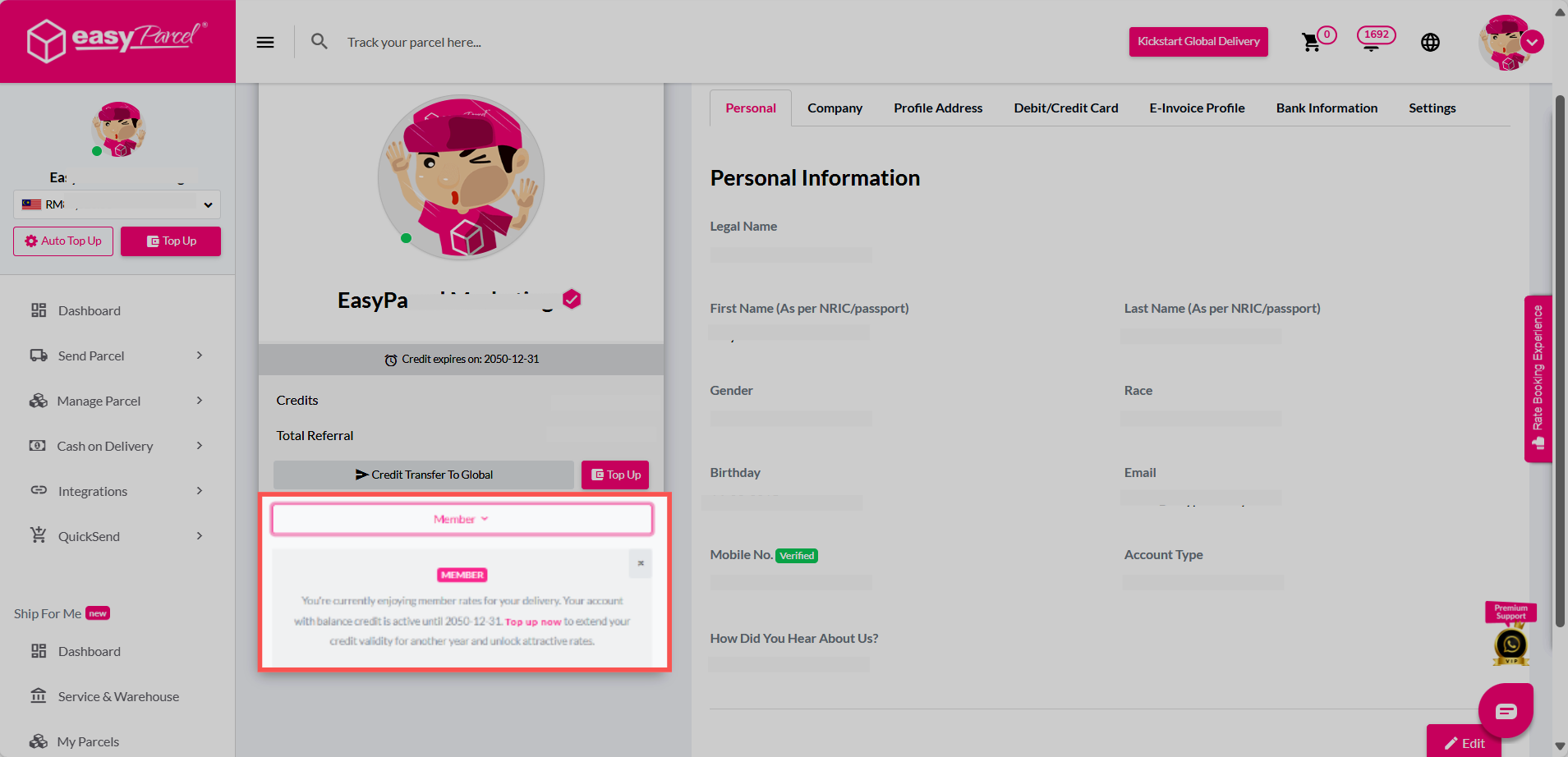Expand the QuickSend submenu

click(x=200, y=536)
